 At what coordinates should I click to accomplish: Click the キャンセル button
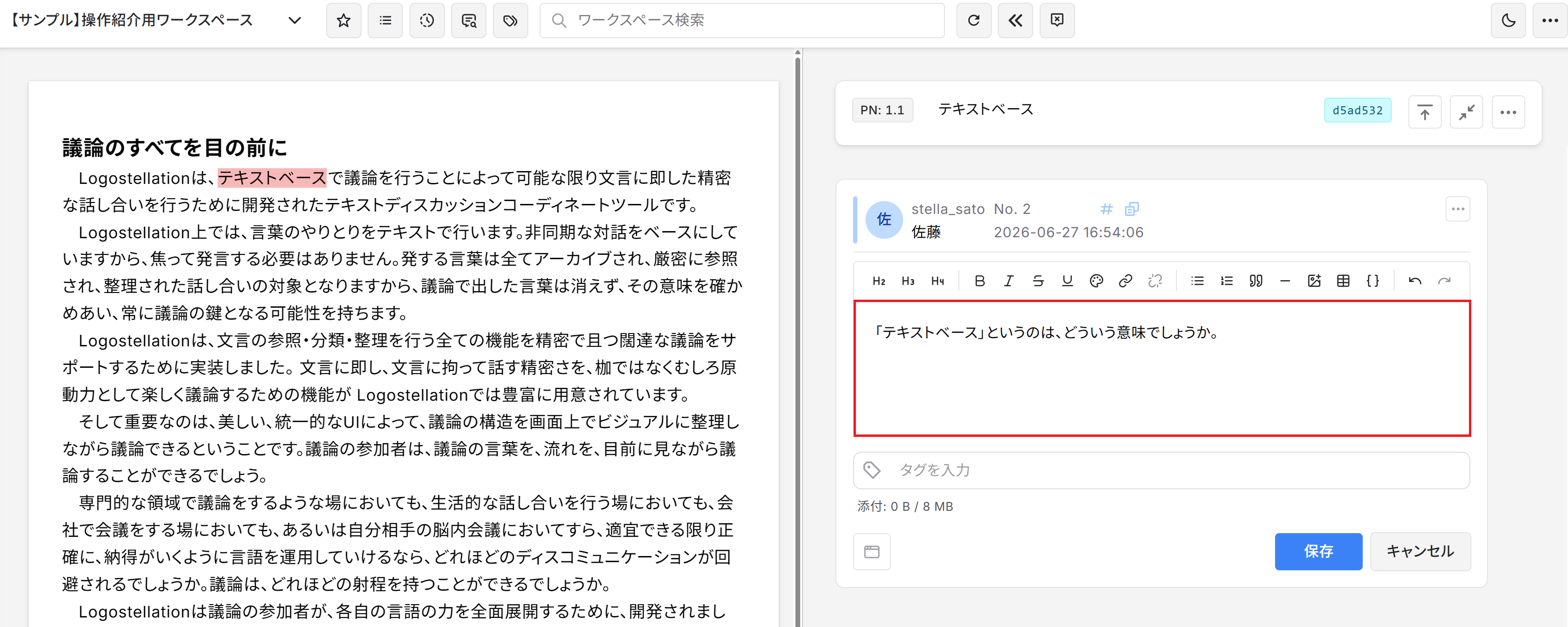1420,552
